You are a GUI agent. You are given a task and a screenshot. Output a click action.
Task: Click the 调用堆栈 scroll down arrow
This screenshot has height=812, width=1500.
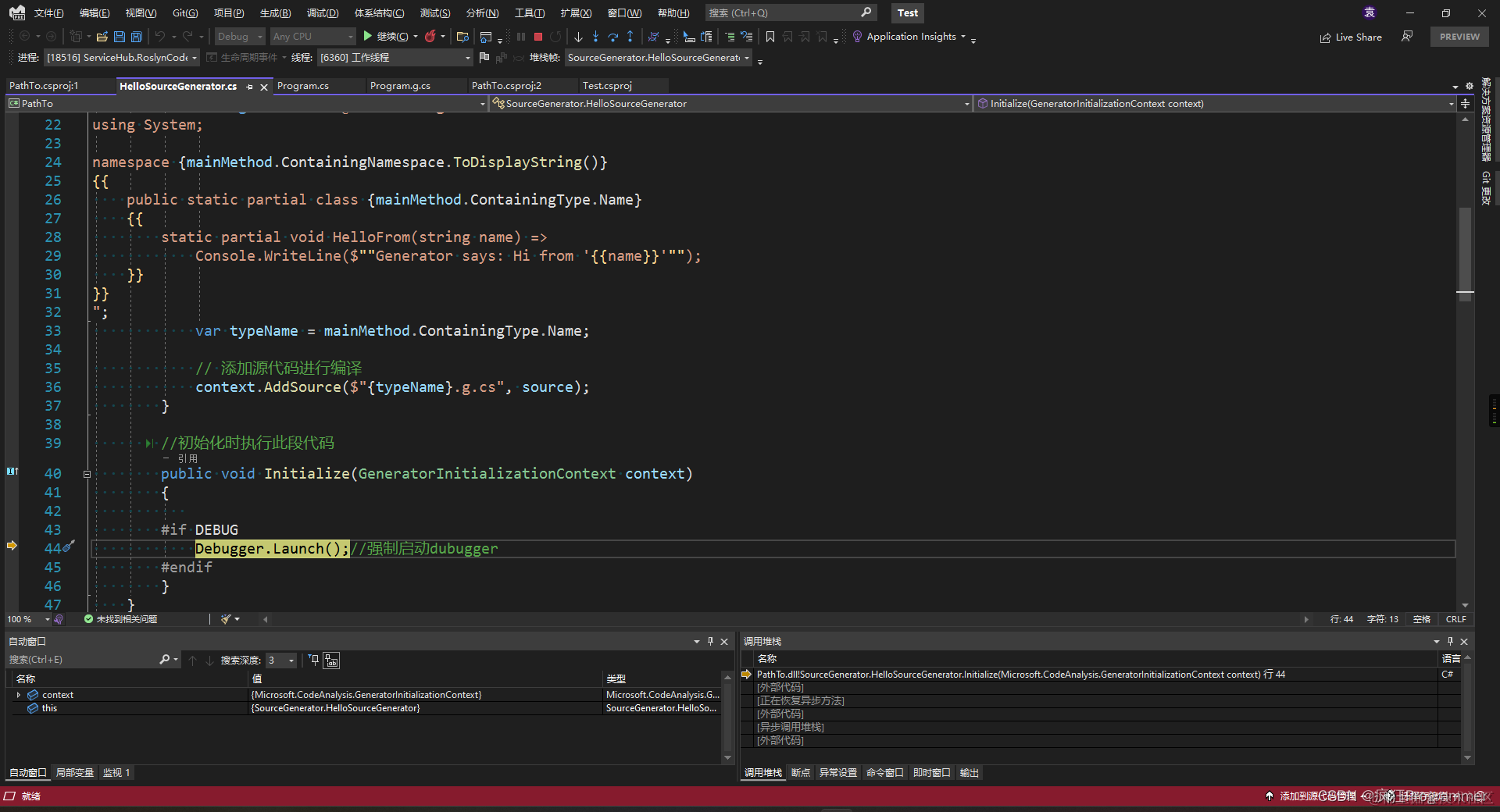1467,757
